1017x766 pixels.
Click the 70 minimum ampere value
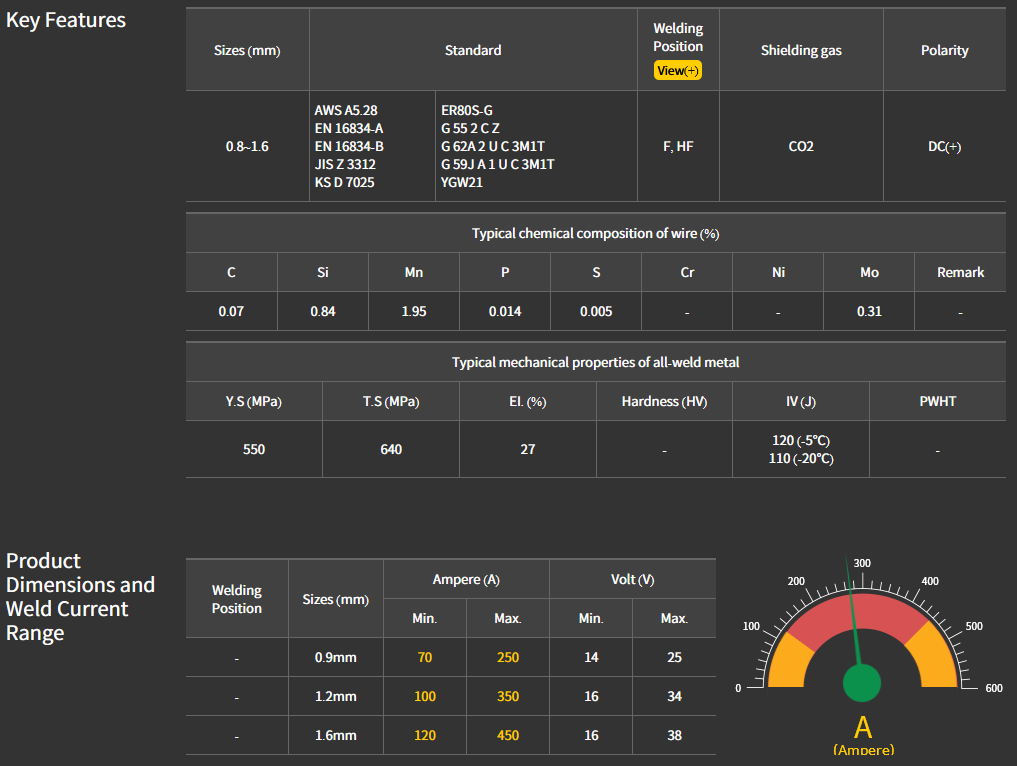[425, 657]
